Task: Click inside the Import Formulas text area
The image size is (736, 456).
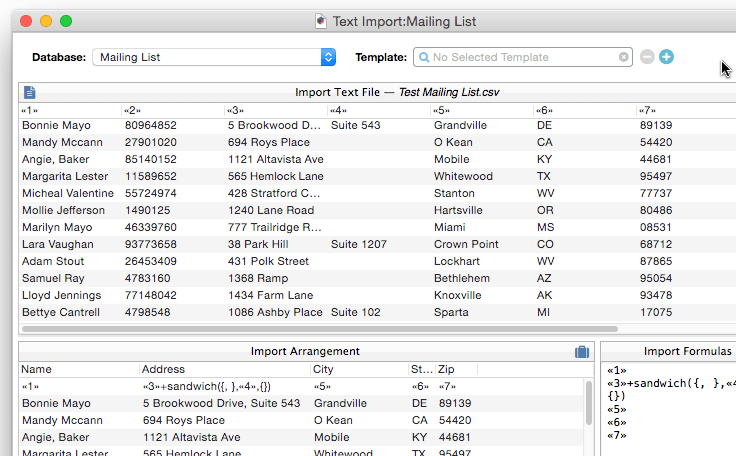Action: tap(668, 420)
